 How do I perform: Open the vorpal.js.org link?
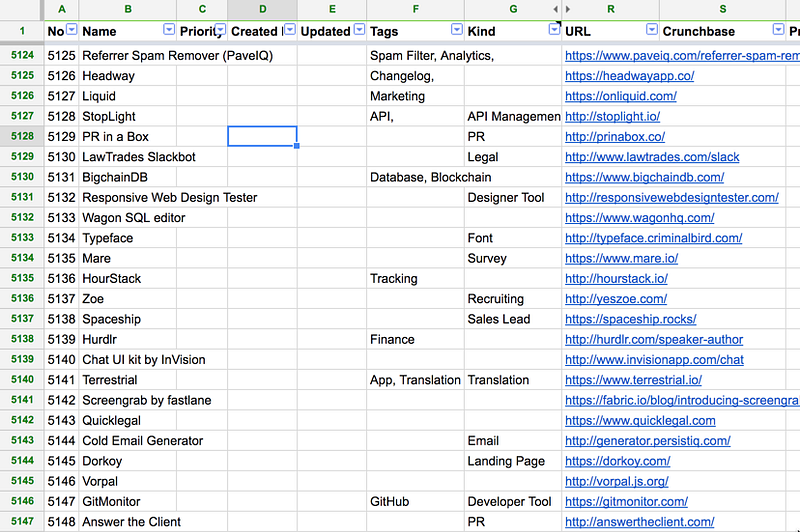(617, 482)
